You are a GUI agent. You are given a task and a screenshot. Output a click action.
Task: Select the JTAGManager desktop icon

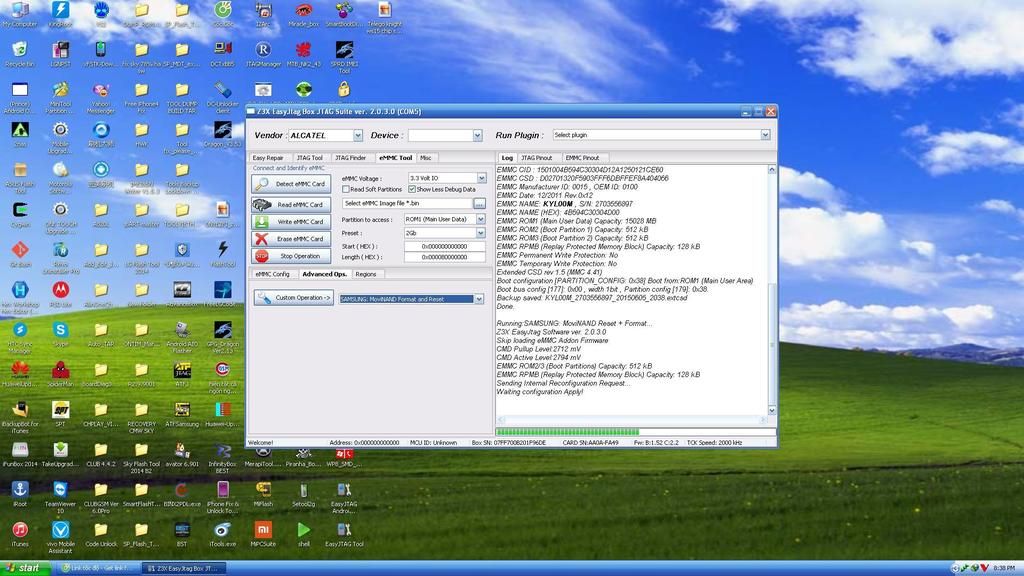263,54
